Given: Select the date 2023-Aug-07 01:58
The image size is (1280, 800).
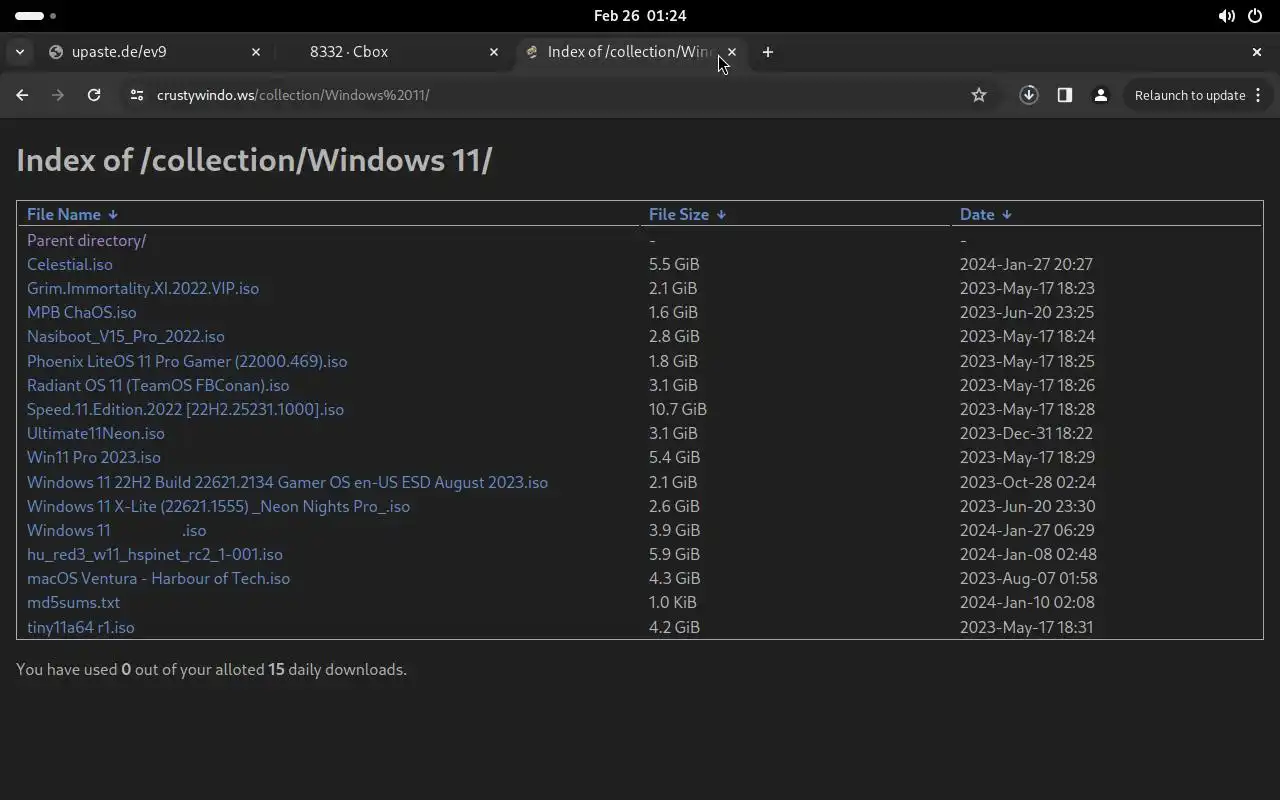Looking at the screenshot, I should 1028,578.
